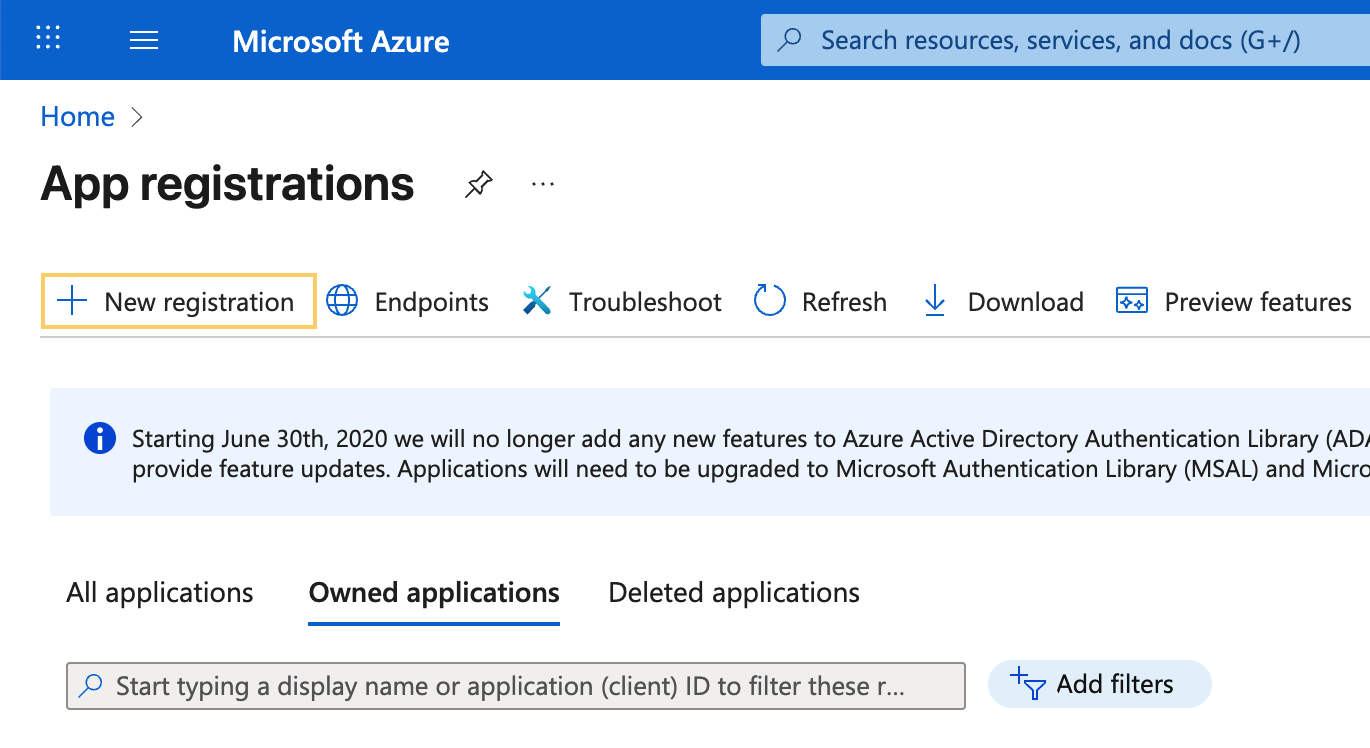Click the magnifier icon in filter box

coord(91,686)
